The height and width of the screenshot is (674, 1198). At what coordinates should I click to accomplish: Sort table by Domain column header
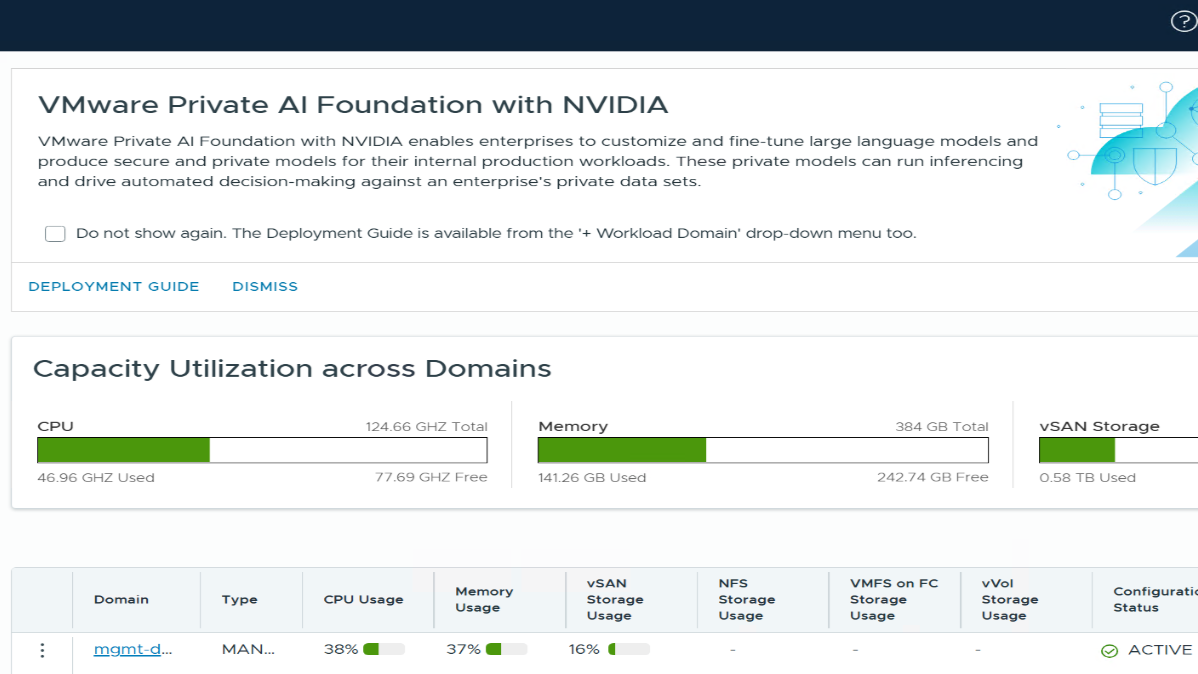coord(121,600)
